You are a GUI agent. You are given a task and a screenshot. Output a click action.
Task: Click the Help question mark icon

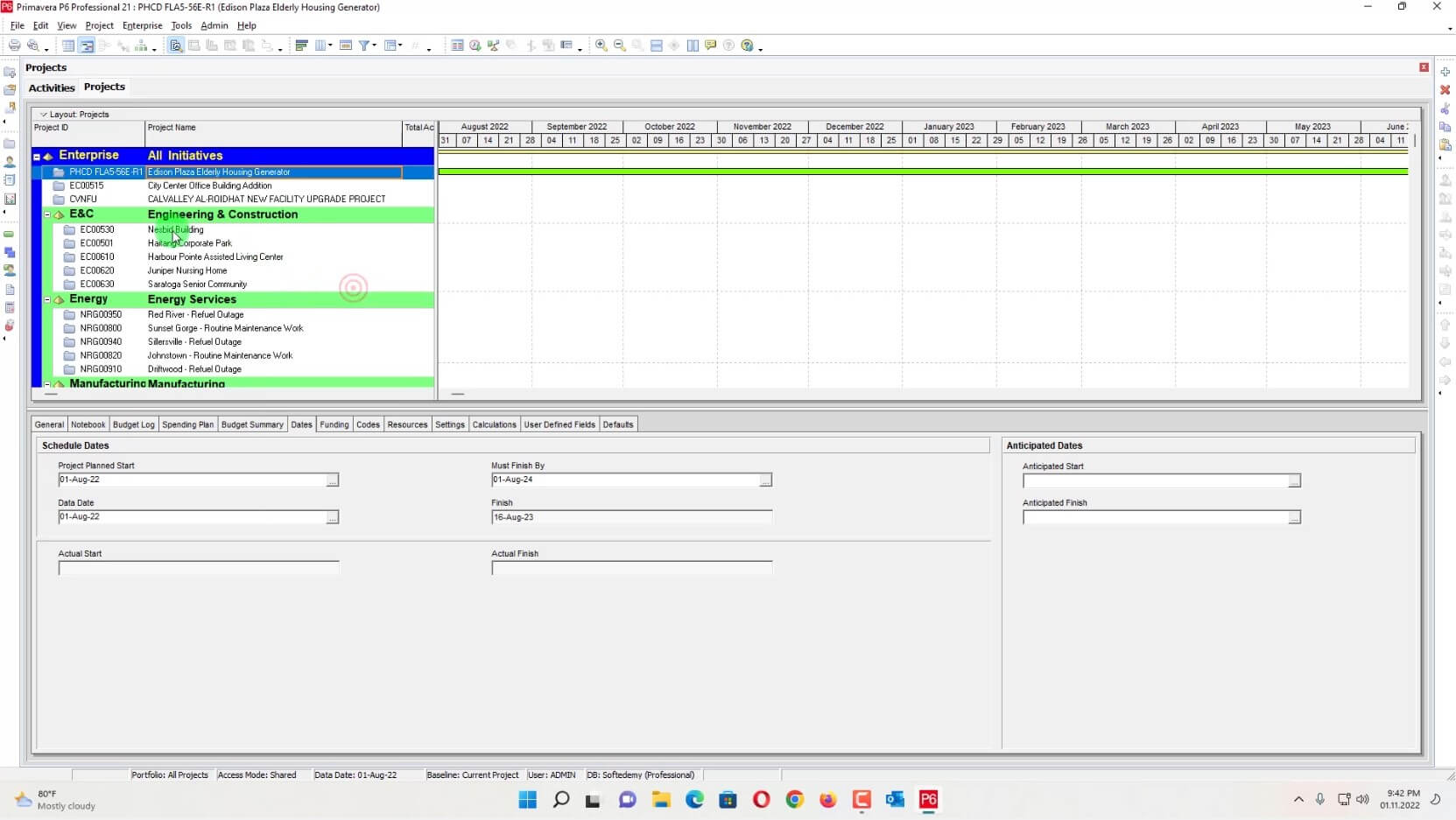click(747, 46)
